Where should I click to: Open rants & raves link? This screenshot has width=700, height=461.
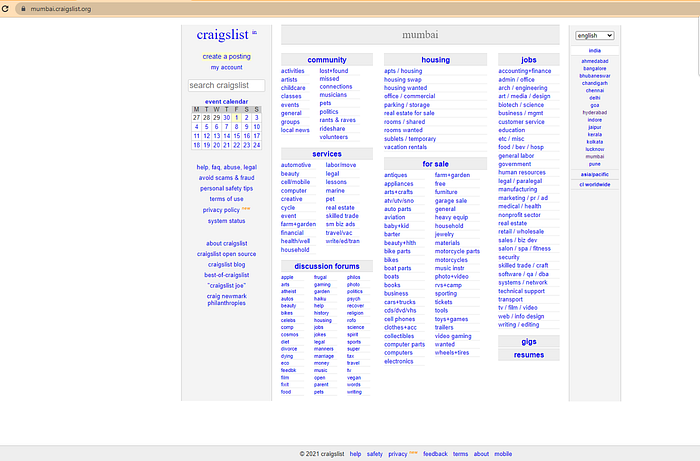(338, 120)
